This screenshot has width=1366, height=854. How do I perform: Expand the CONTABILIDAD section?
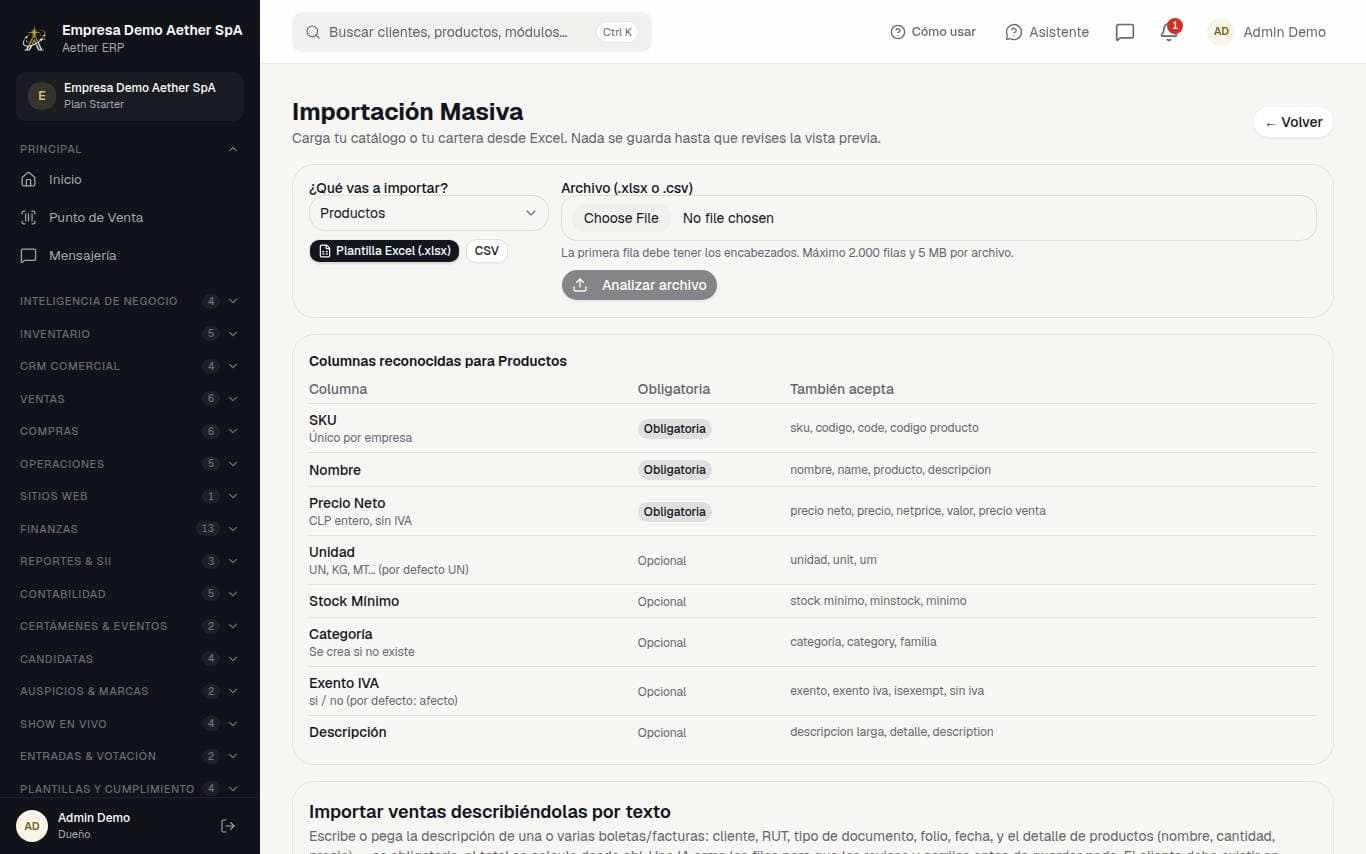click(x=130, y=594)
